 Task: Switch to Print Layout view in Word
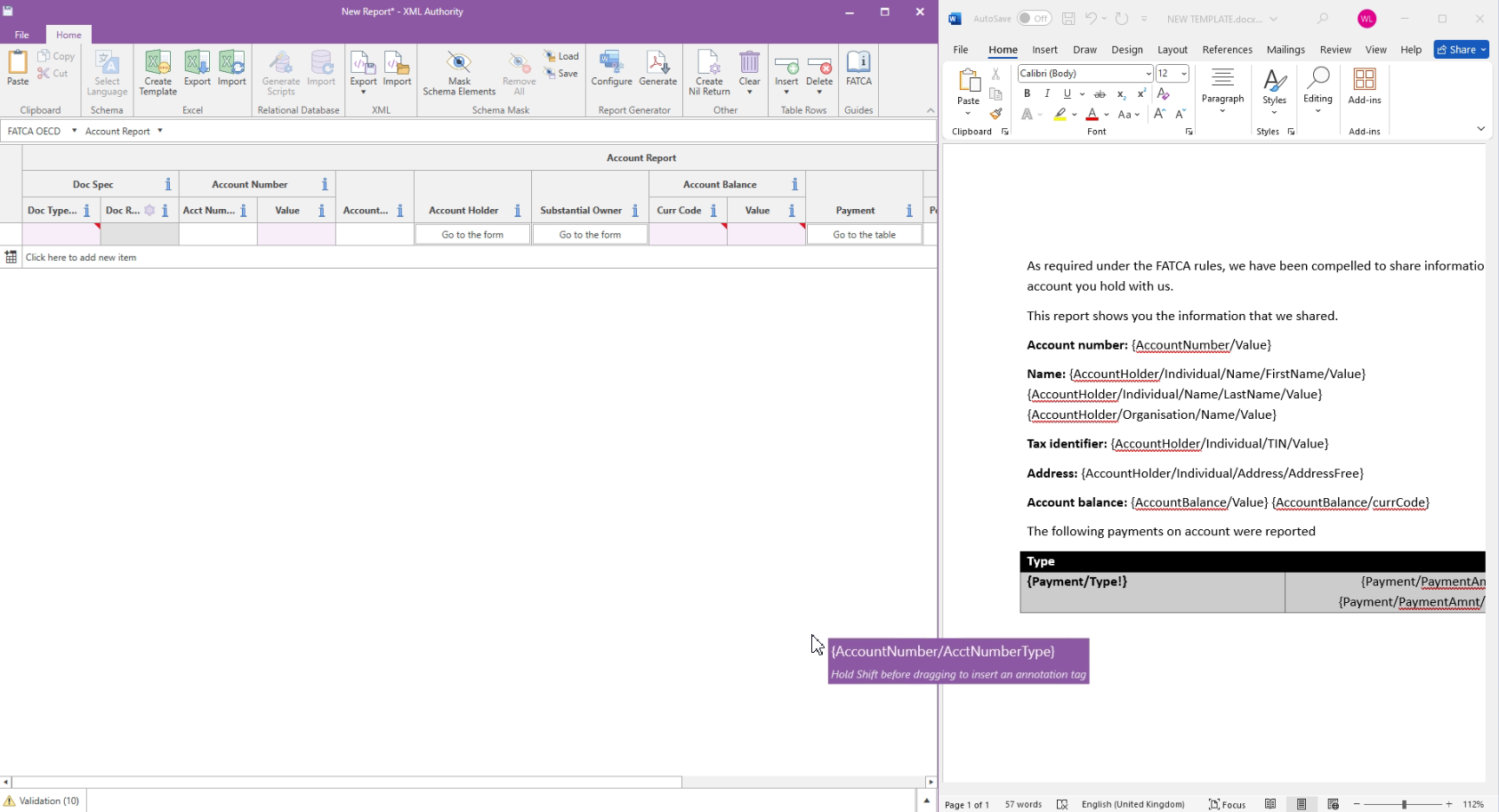(1302, 804)
